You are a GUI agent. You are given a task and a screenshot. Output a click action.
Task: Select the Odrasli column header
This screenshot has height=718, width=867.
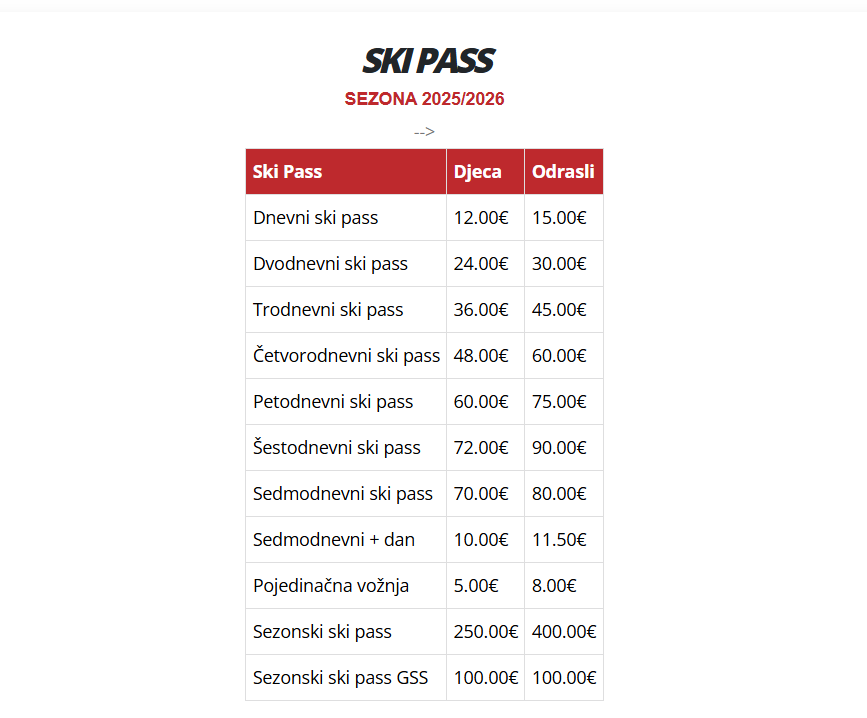(563, 171)
